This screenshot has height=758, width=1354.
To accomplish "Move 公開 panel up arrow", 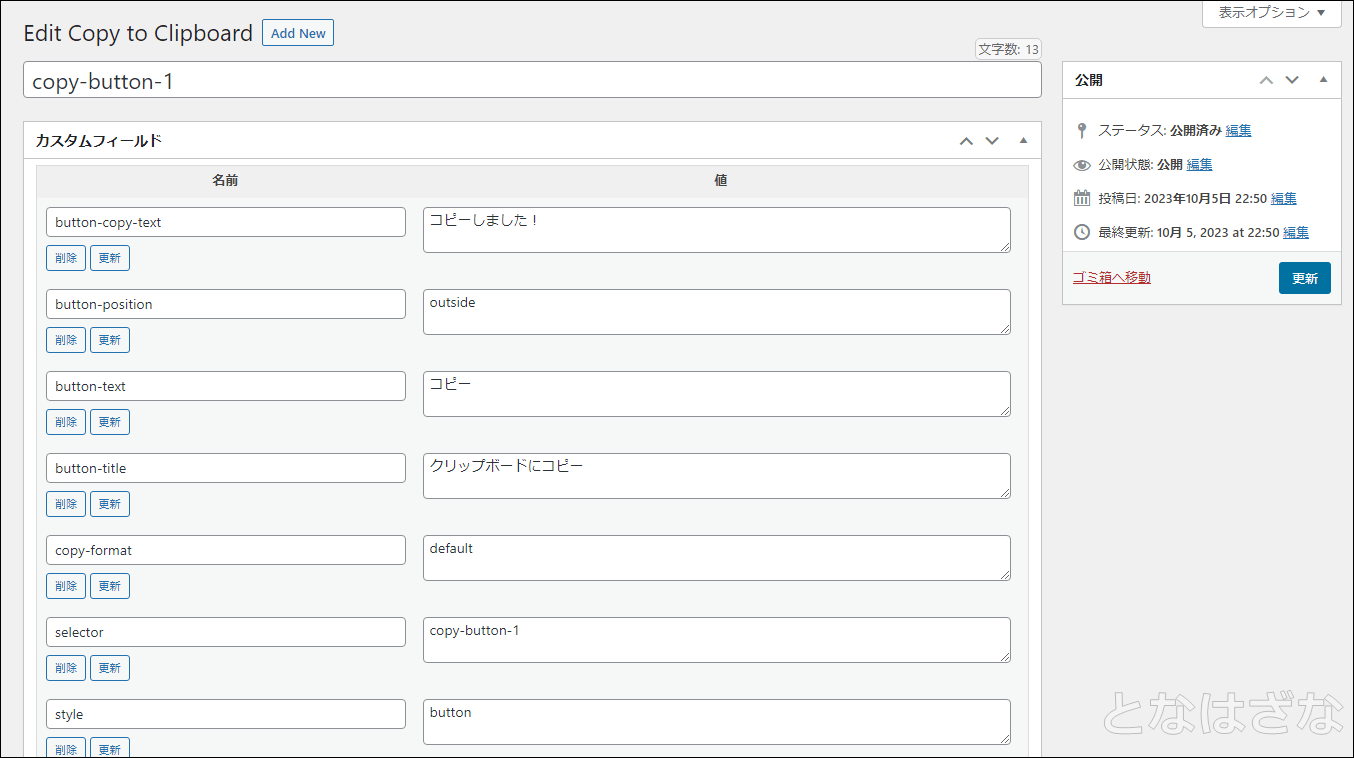I will click(1266, 80).
